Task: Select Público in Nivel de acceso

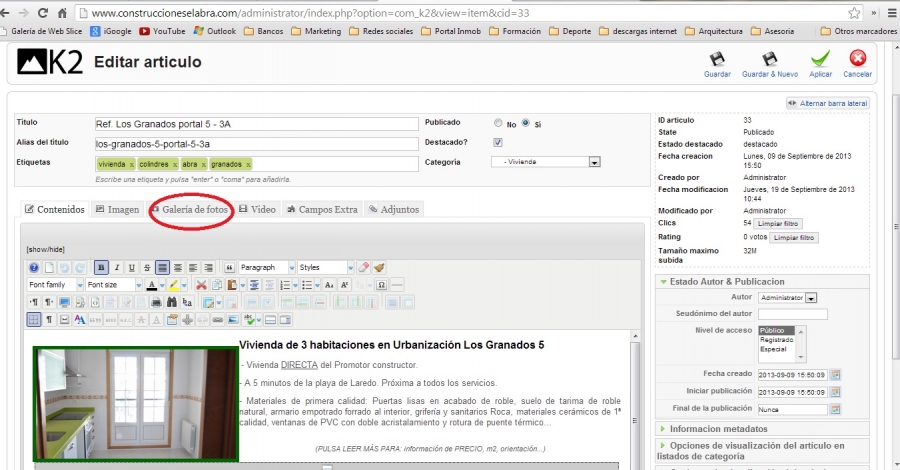Action: point(777,331)
